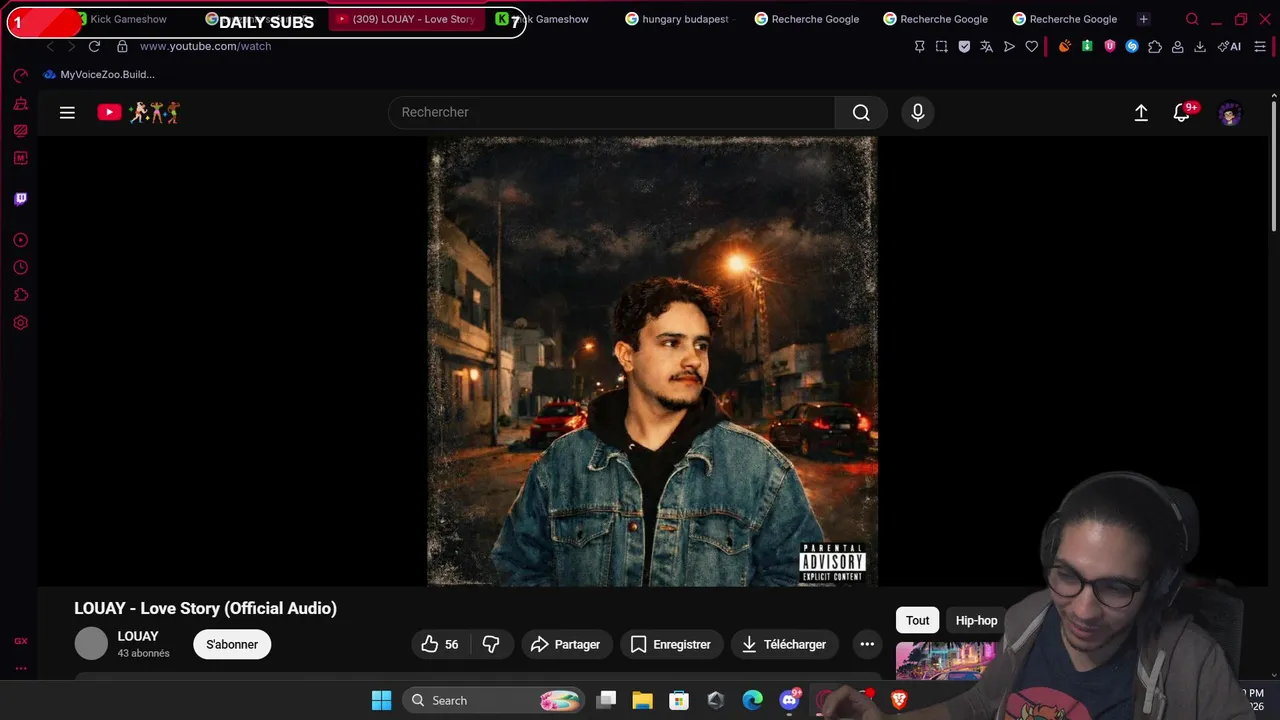Dislike the LOUAY Love Story video
Image resolution: width=1280 pixels, height=720 pixels.
[x=491, y=644]
